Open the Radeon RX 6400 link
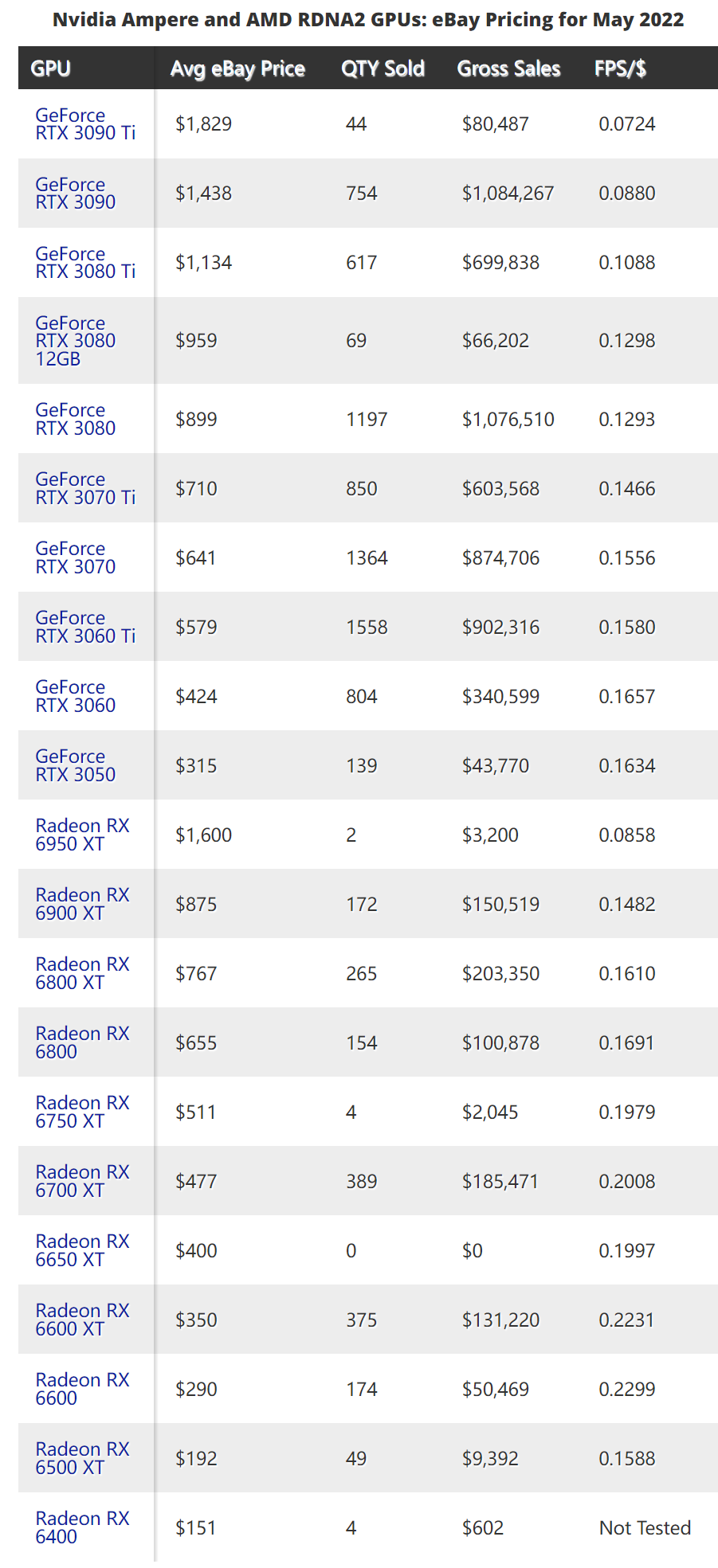The image size is (718, 1568). [82, 1527]
